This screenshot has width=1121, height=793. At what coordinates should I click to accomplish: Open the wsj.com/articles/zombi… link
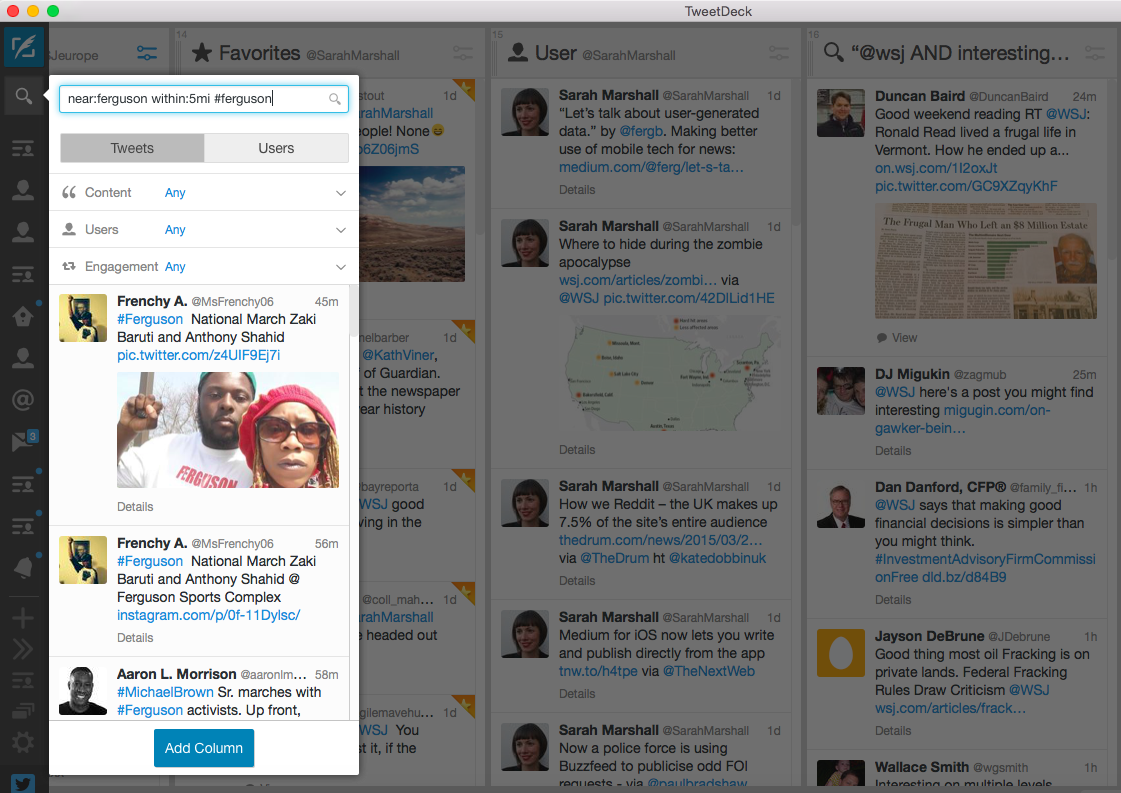click(x=638, y=280)
